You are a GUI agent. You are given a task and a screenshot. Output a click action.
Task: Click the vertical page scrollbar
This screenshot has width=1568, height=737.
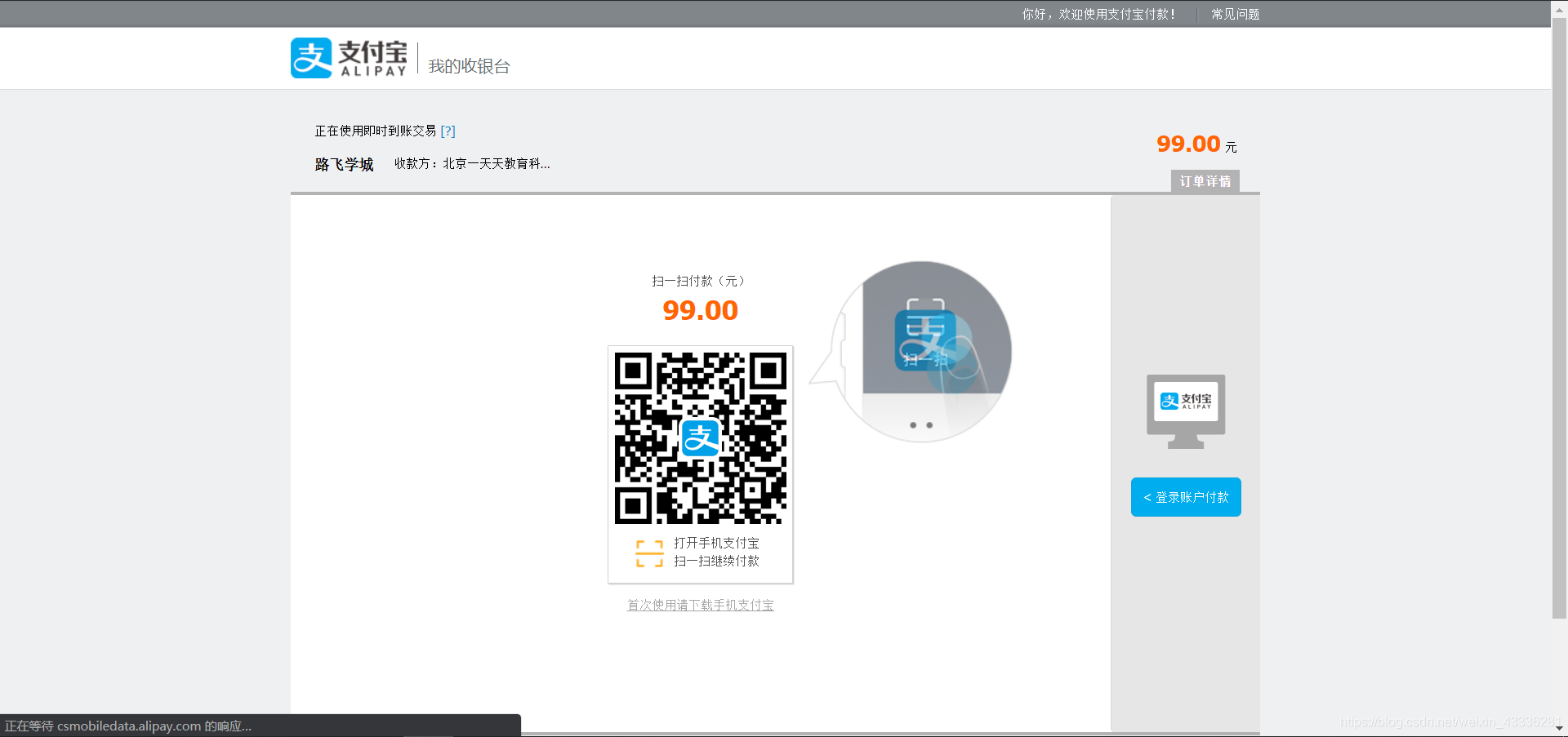[x=1560, y=318]
